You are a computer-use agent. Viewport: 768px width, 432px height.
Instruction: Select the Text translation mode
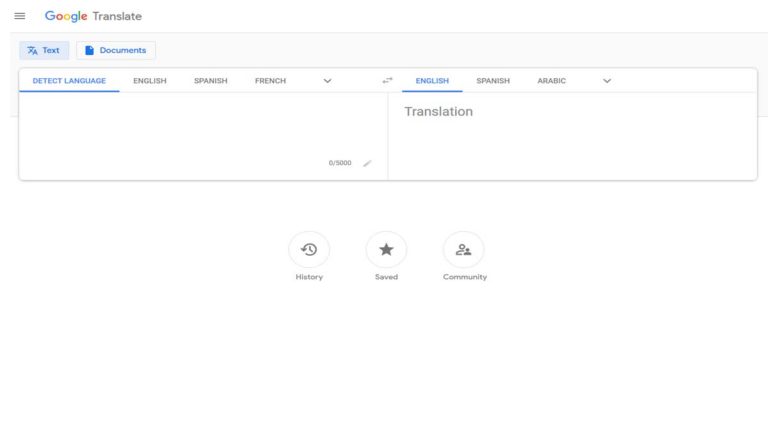click(x=44, y=50)
